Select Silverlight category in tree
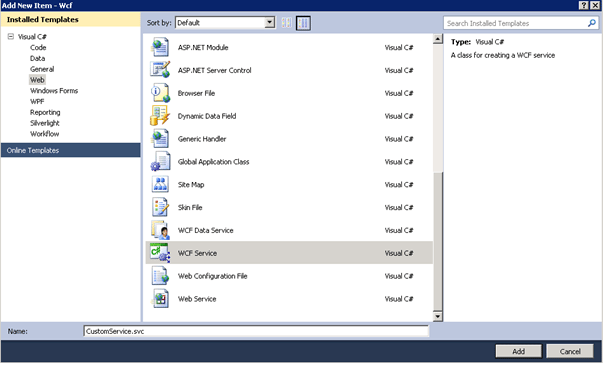The width and height of the screenshot is (606, 365). coord(44,123)
